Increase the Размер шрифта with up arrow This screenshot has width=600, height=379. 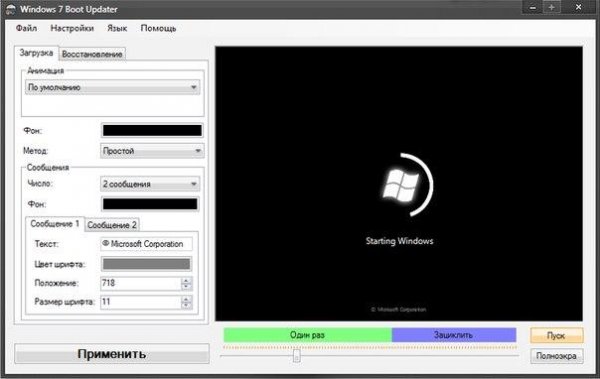click(186, 299)
